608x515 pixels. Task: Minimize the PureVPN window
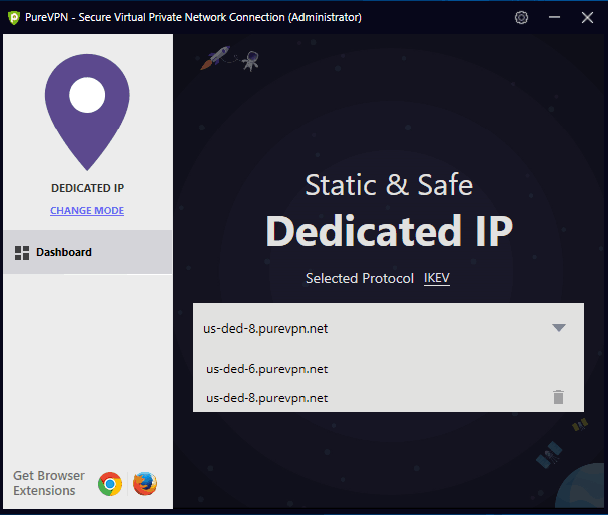(x=554, y=17)
